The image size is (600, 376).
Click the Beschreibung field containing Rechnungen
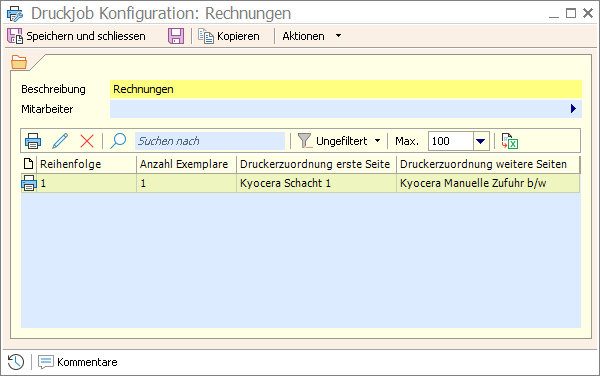(346, 89)
